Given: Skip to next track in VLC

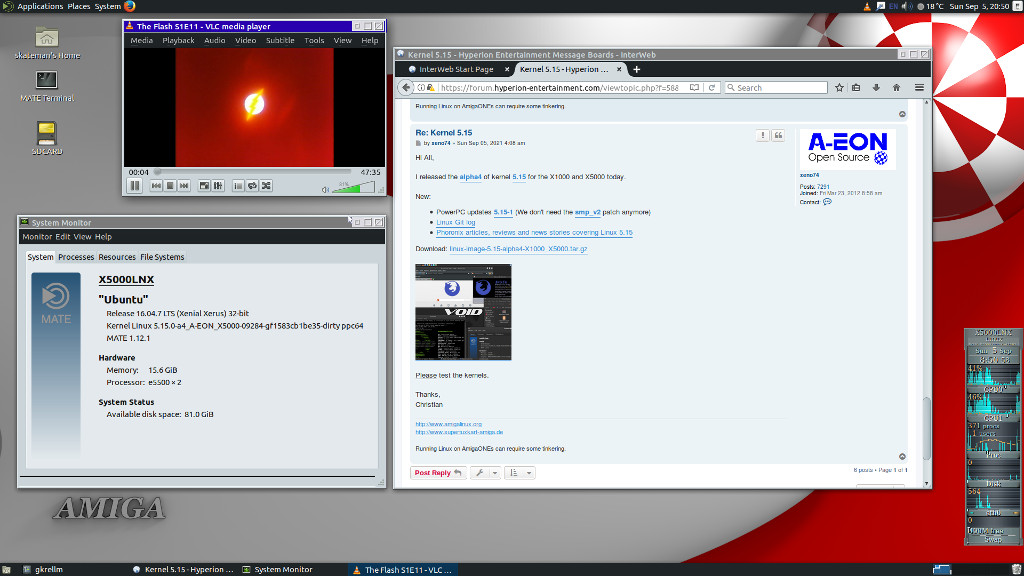Looking at the screenshot, I should [184, 186].
